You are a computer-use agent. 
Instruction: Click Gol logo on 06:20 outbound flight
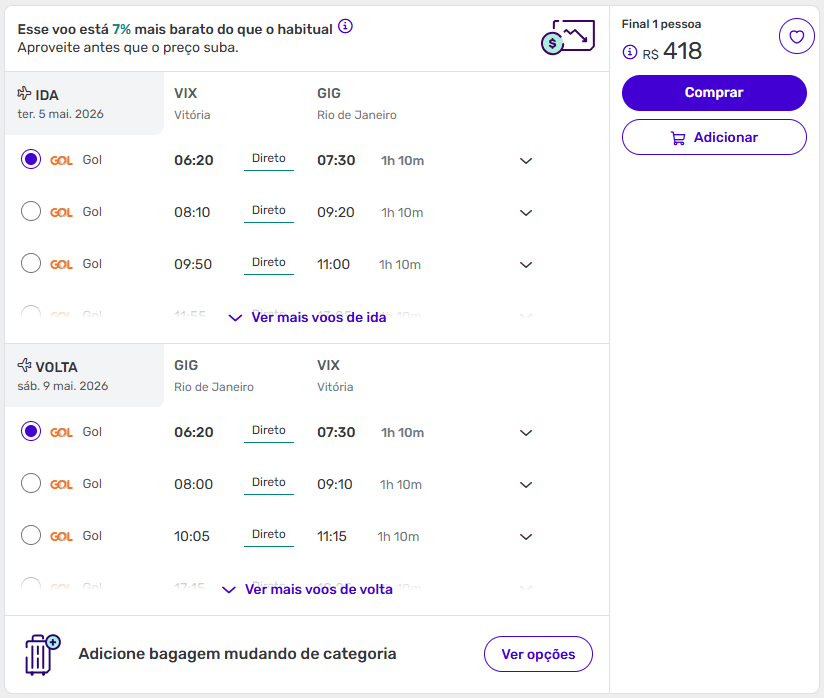point(61,160)
